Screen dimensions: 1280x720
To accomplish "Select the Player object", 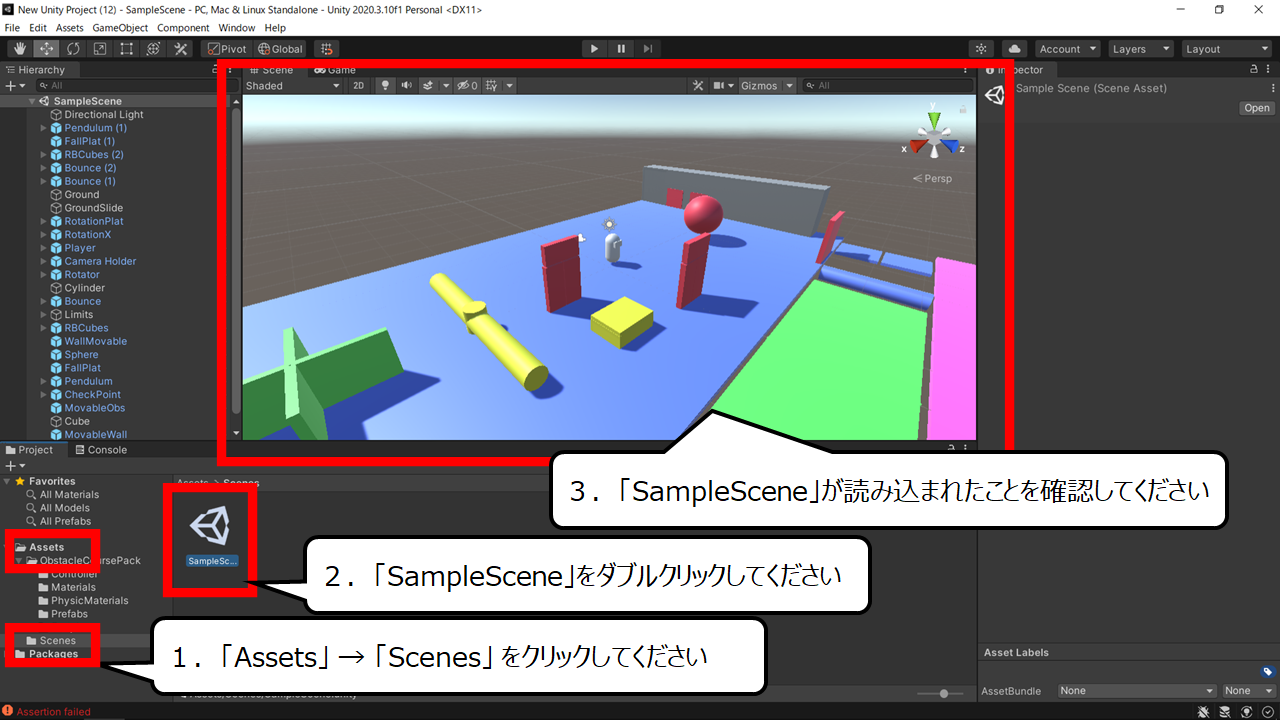I will [80, 248].
